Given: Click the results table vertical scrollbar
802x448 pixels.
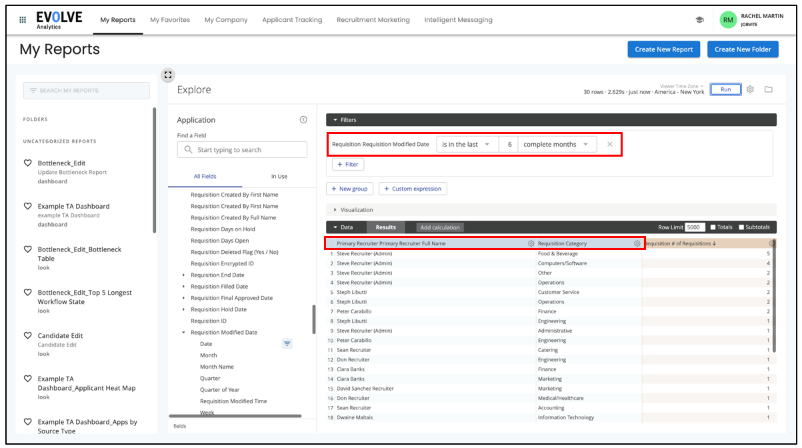Looking at the screenshot, I should (774, 297).
